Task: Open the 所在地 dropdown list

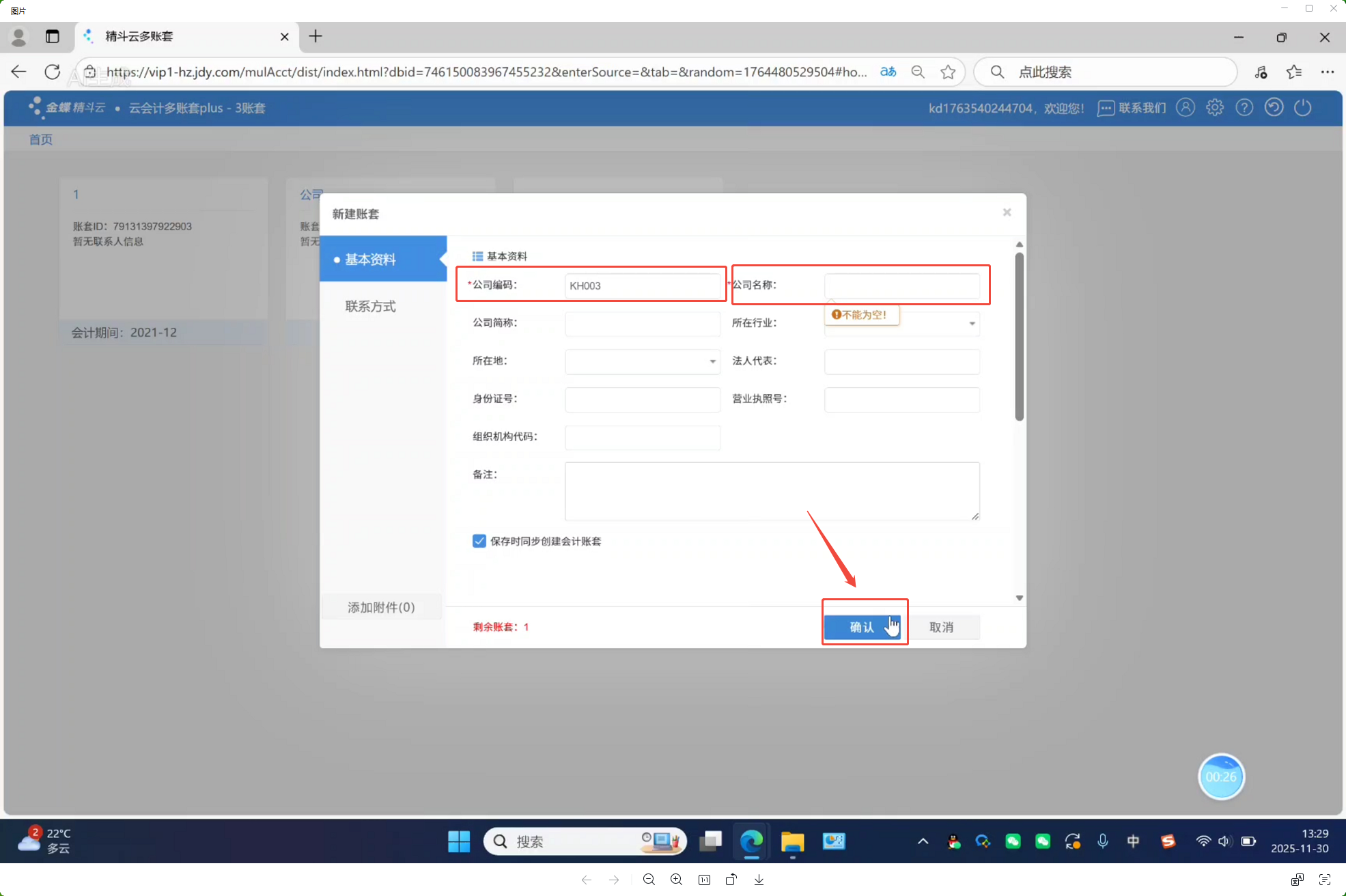Action: (712, 361)
